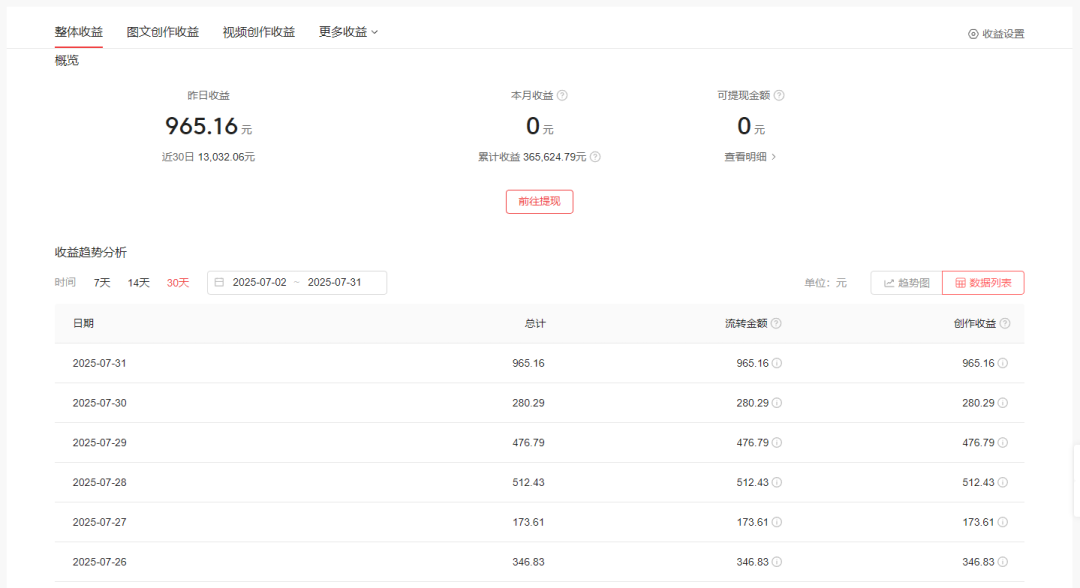
Task: Click 总计 value 965.16 in table
Action: click(528, 364)
